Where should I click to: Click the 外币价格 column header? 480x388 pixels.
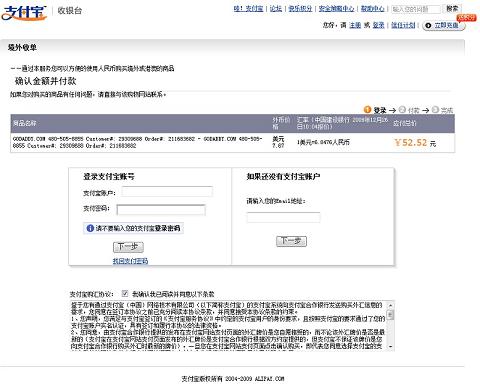(x=281, y=123)
